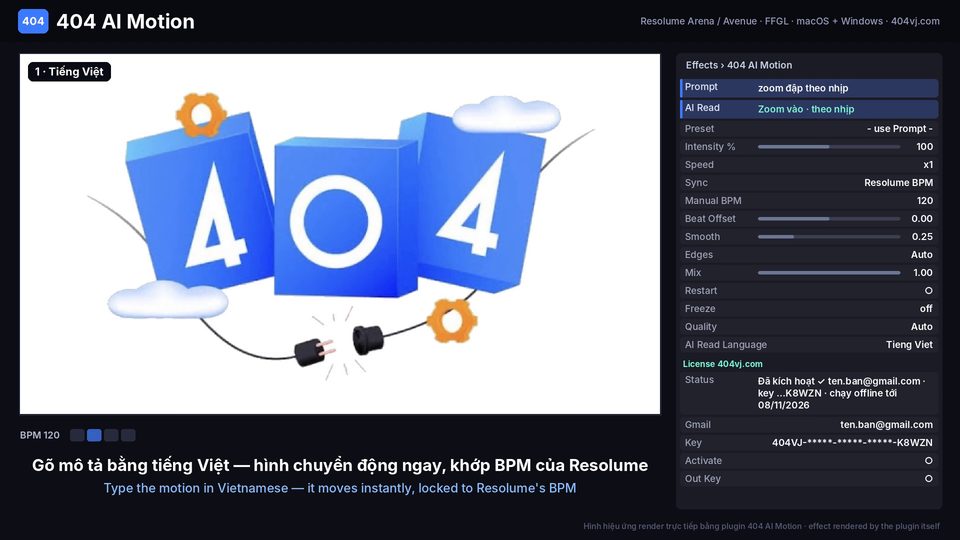Viewport: 960px width, 540px height.
Task: Click the Restart trigger circle
Action: [928, 291]
